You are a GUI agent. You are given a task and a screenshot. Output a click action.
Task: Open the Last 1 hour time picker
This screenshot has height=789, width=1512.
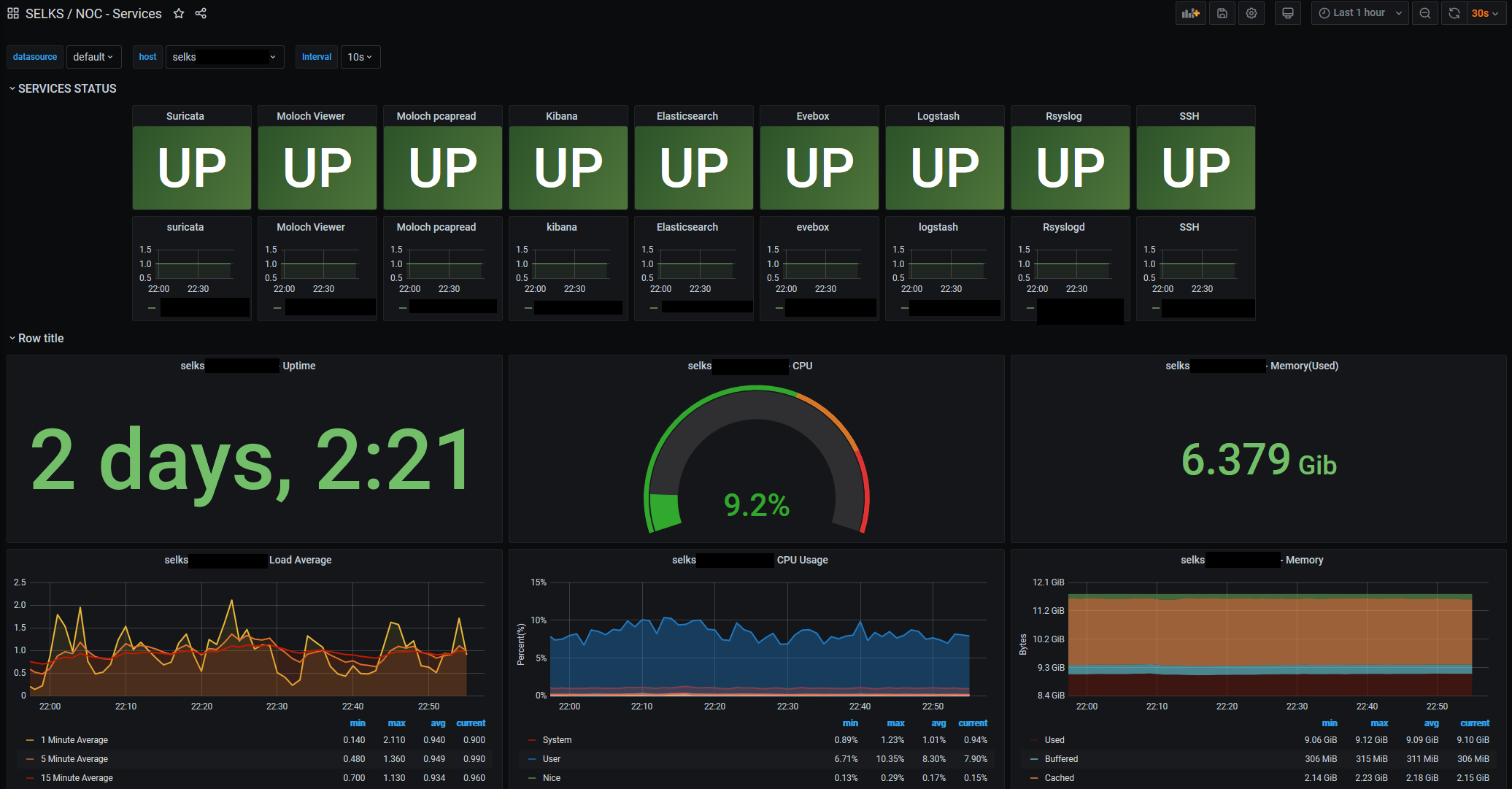pos(1359,13)
